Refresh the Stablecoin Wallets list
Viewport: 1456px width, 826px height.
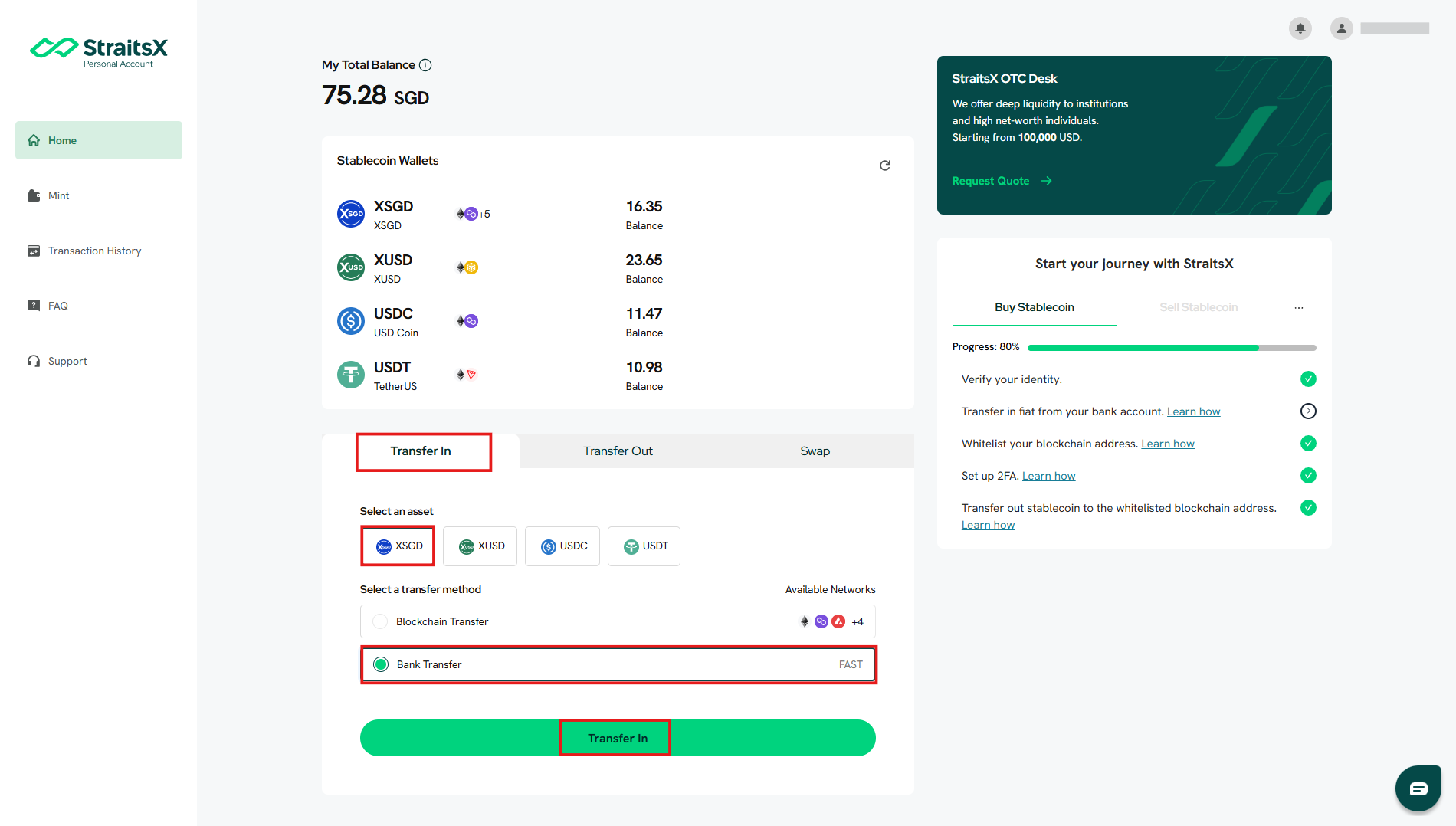coord(885,166)
